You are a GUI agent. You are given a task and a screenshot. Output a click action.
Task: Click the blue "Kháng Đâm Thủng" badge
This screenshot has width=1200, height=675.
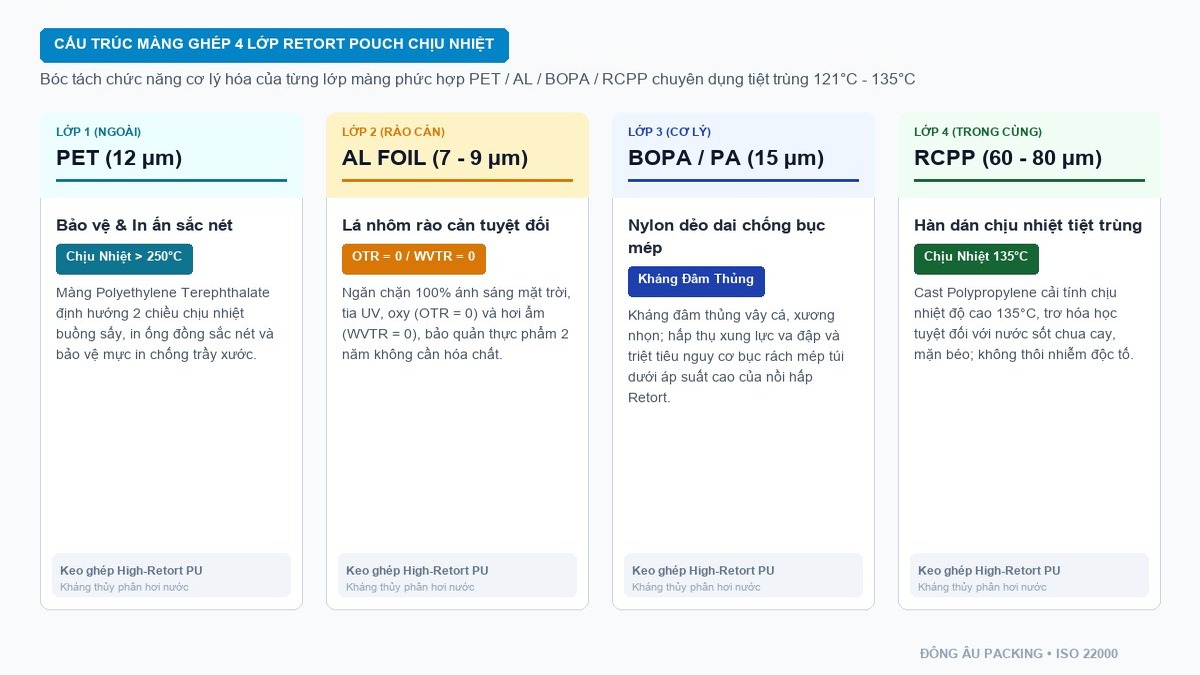point(696,281)
